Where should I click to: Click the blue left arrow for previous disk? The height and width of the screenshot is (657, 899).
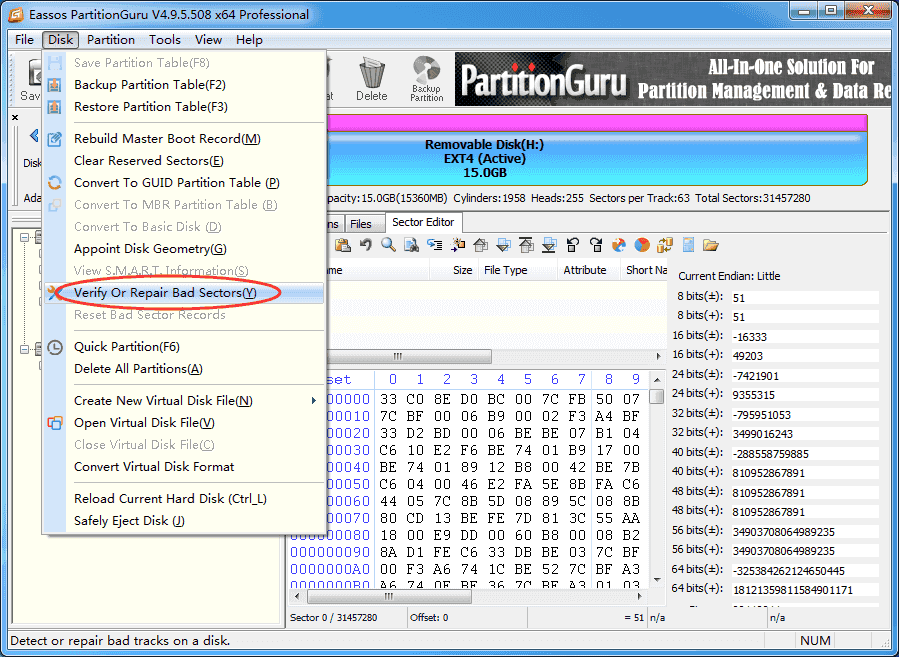[x=34, y=136]
